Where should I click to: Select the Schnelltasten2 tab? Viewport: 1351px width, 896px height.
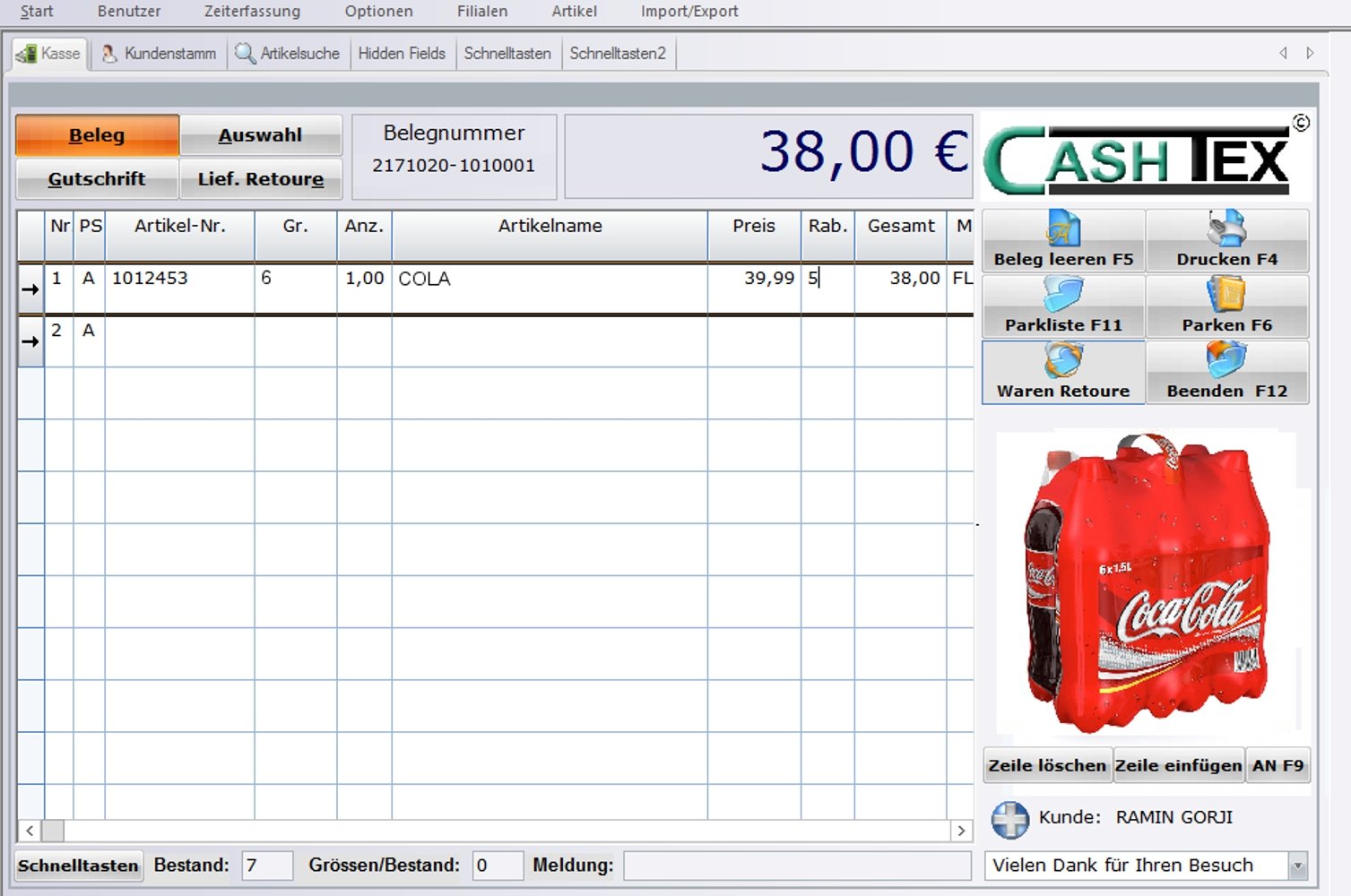pyautogui.click(x=618, y=54)
